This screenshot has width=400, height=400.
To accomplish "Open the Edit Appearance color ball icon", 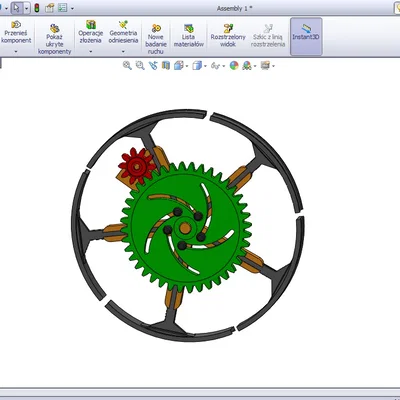I will tap(234, 65).
